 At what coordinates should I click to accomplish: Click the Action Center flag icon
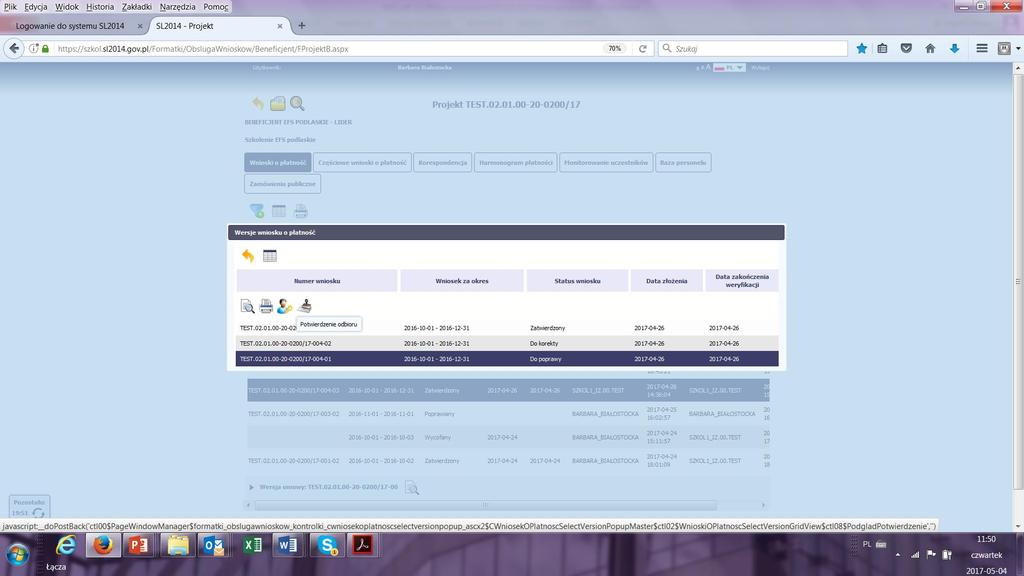(x=931, y=554)
